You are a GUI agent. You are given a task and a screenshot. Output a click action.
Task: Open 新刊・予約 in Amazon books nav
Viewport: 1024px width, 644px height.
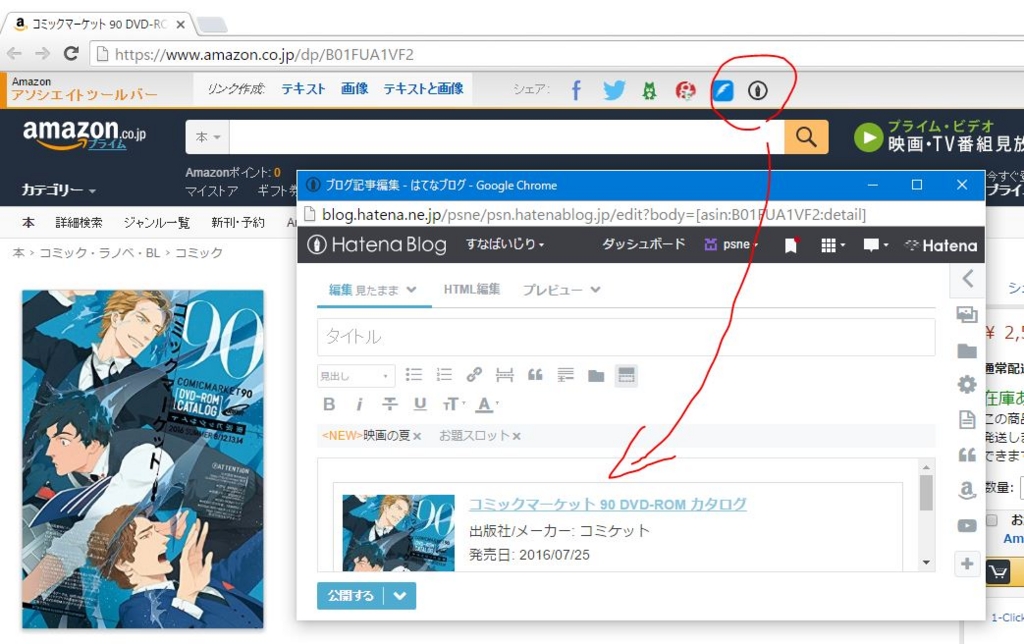tap(238, 223)
